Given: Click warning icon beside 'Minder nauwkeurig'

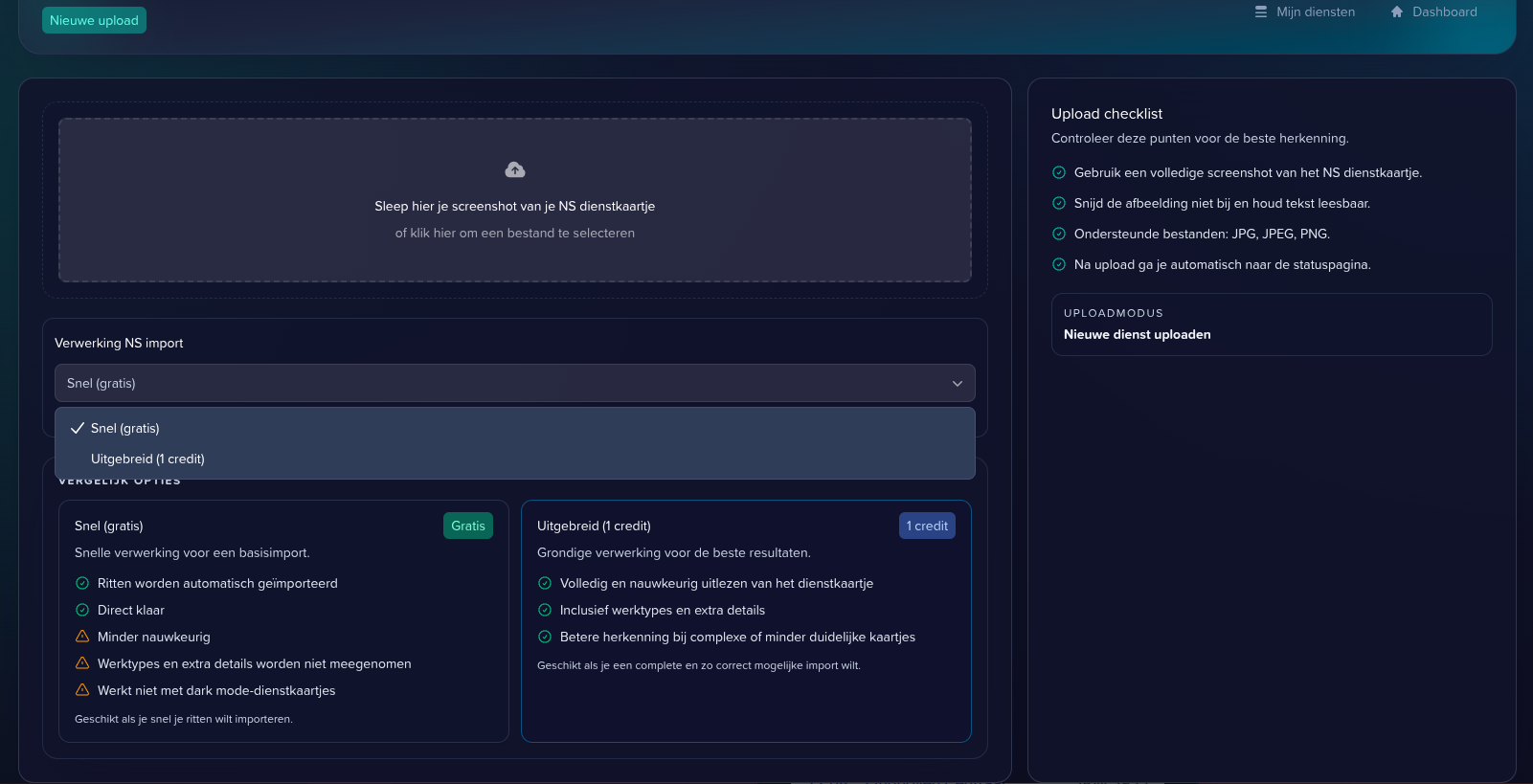Looking at the screenshot, I should coord(82,637).
